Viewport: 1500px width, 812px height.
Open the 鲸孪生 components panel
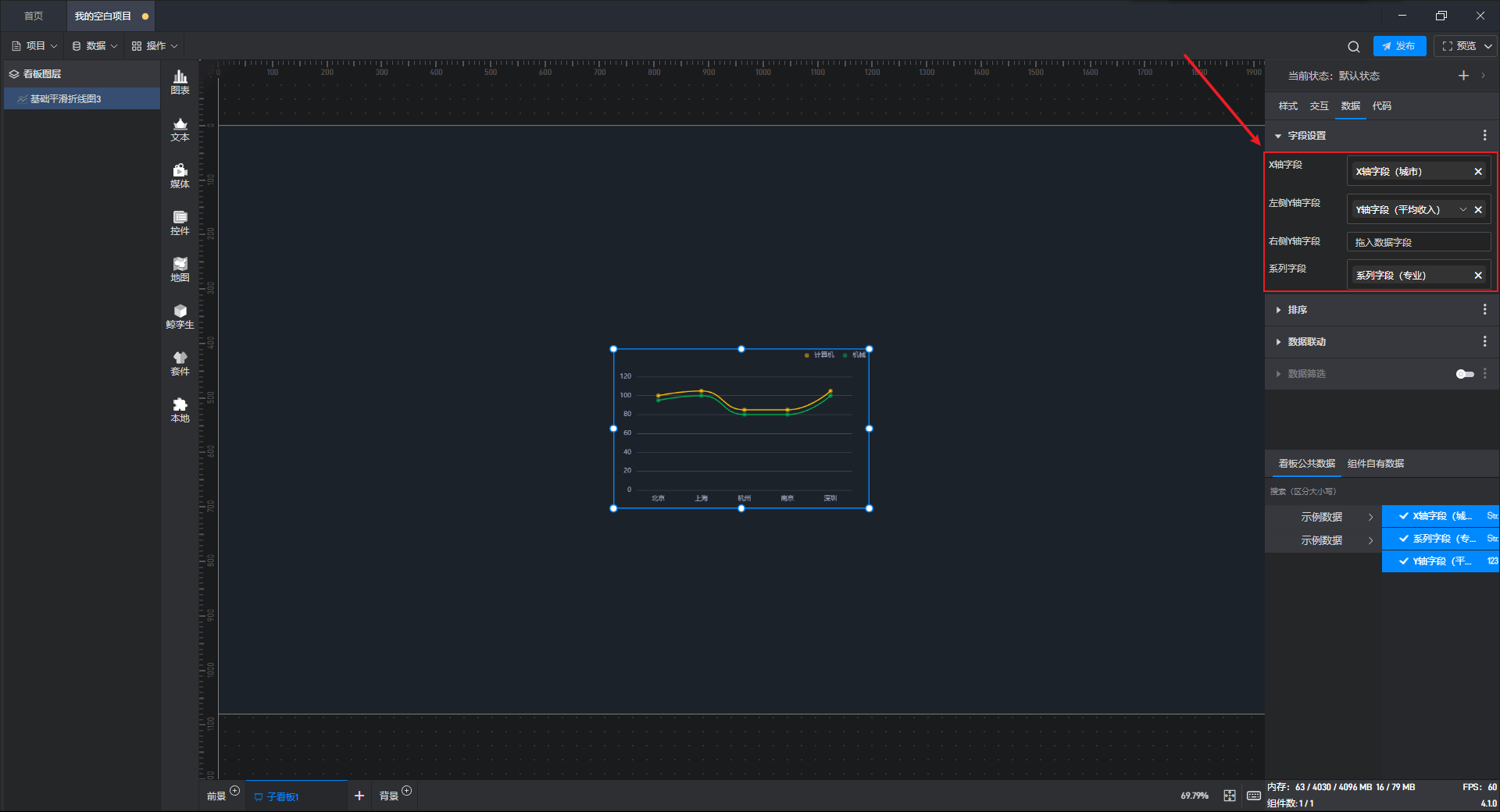tap(180, 316)
